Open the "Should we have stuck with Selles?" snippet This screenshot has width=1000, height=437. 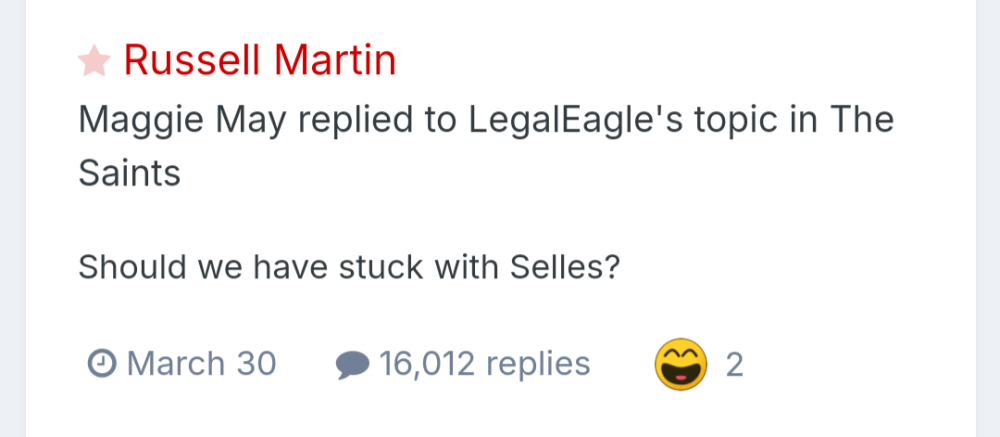(x=347, y=267)
